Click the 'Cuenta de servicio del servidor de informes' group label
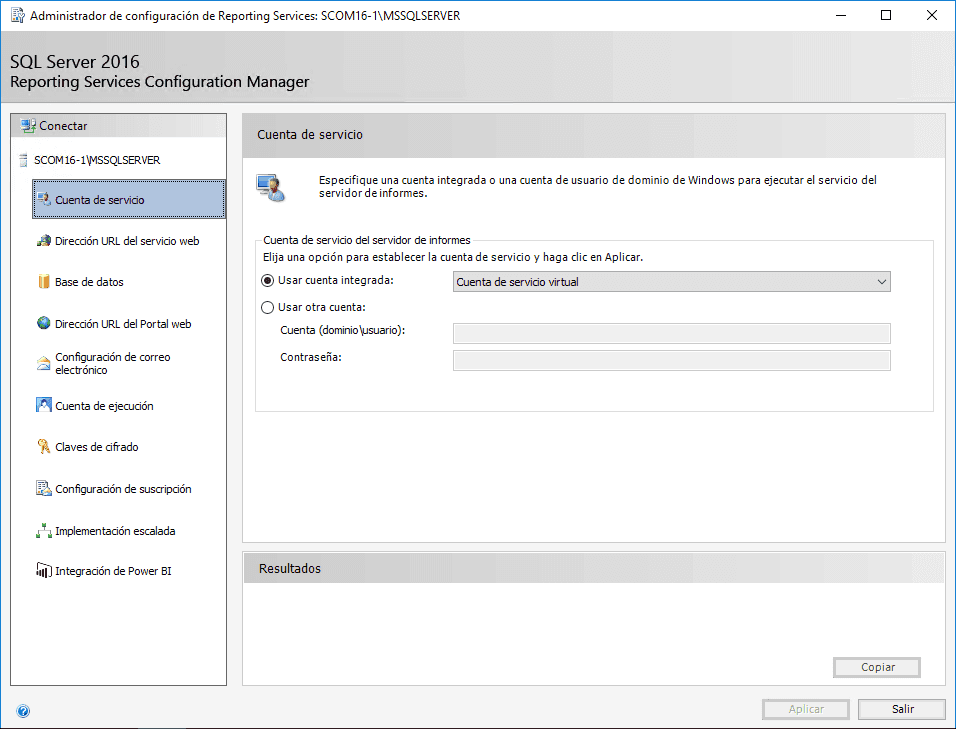 (x=366, y=240)
